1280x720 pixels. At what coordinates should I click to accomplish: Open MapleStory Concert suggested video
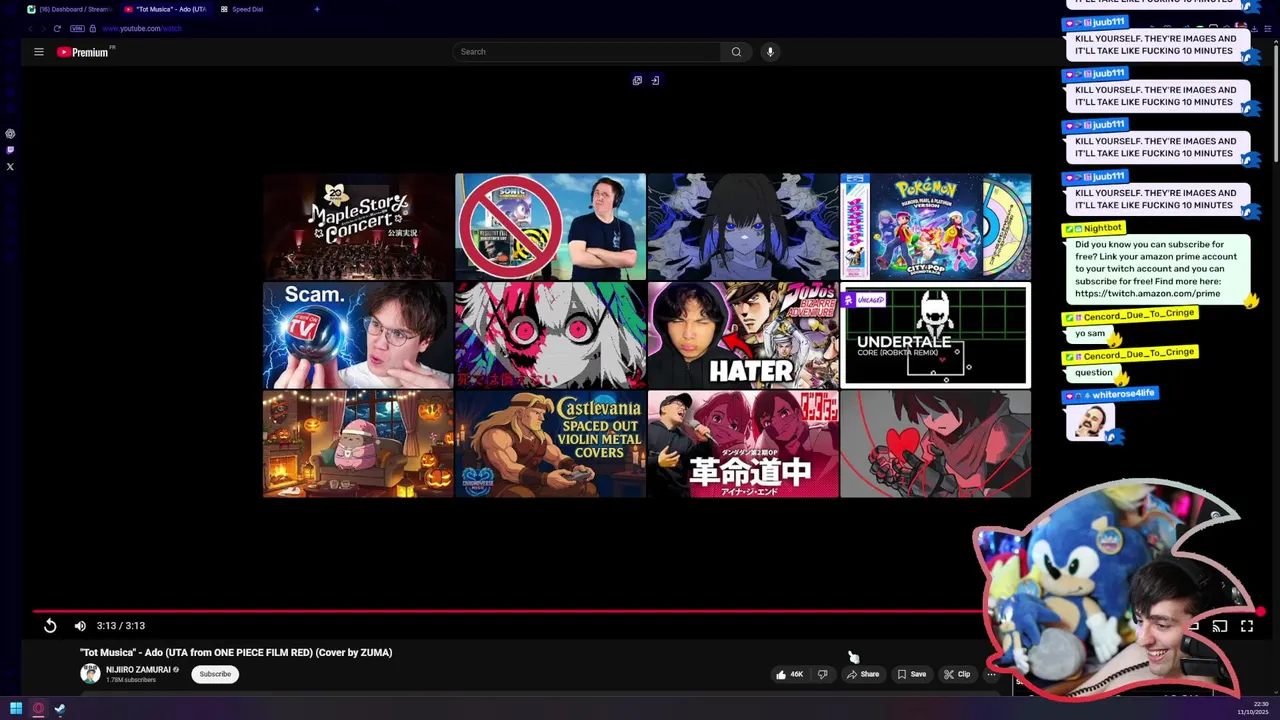pyautogui.click(x=358, y=227)
